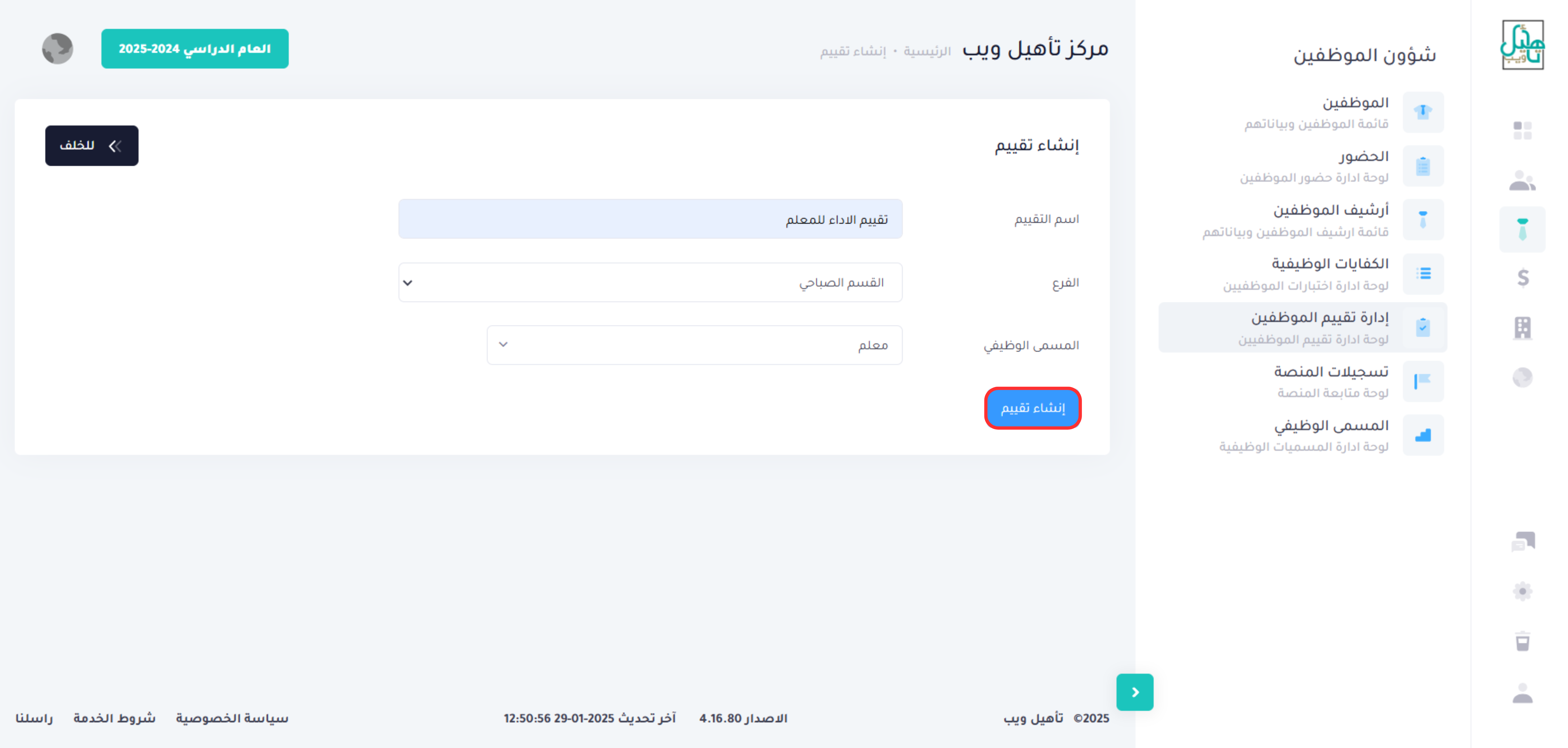Open the الفرع dropdown showing القسم الصباحي
Viewport: 1568px width, 748px height.
point(650,282)
